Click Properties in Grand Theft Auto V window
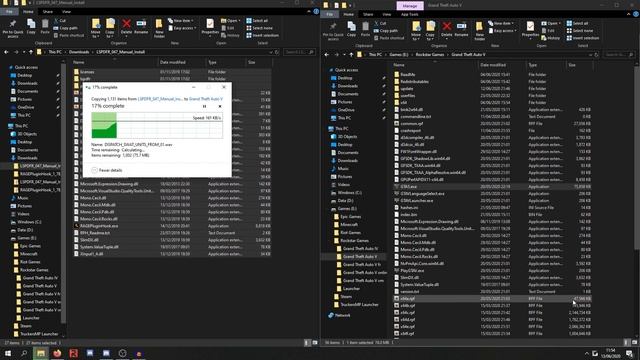640x360 pixels. tap(530, 29)
